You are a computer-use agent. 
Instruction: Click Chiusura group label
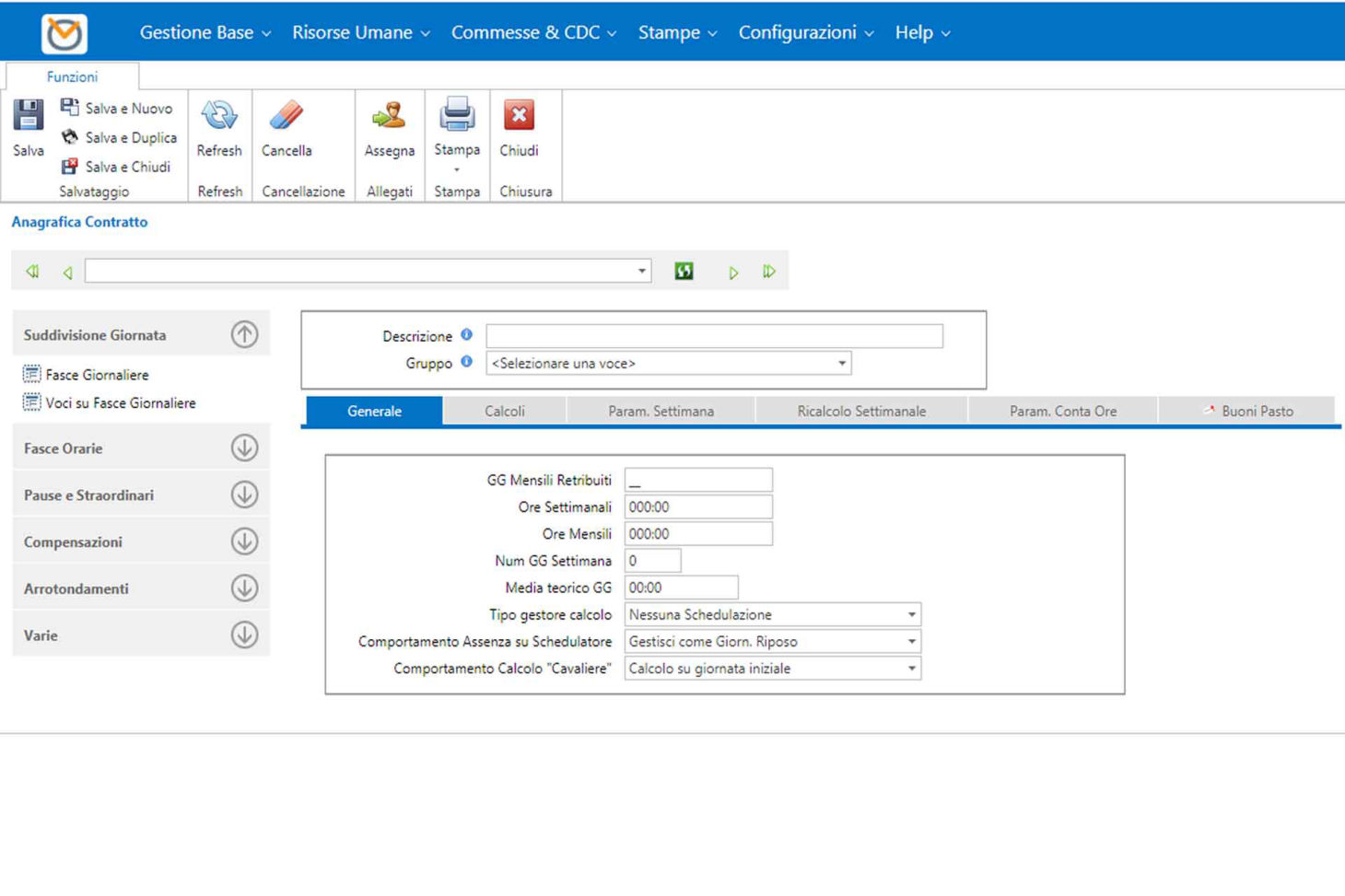pos(525,192)
